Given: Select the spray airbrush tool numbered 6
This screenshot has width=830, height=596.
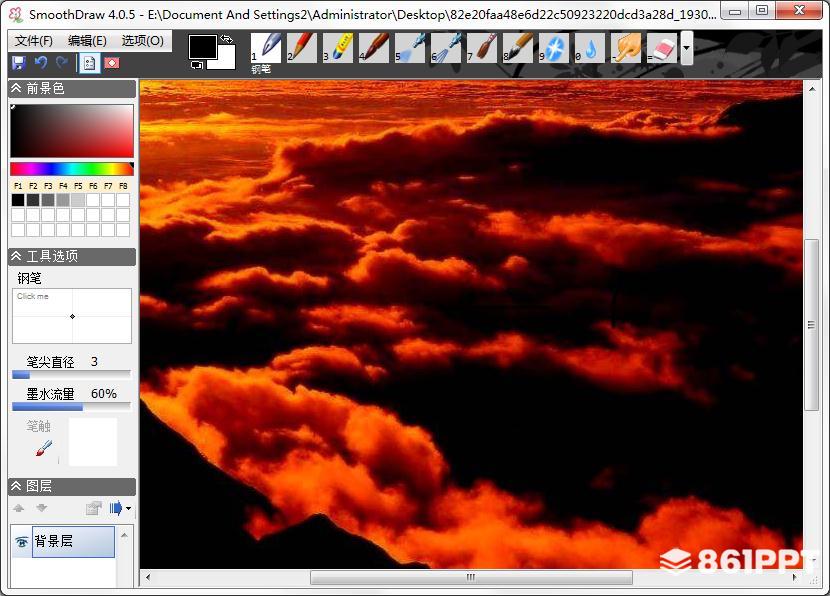Looking at the screenshot, I should (x=446, y=48).
